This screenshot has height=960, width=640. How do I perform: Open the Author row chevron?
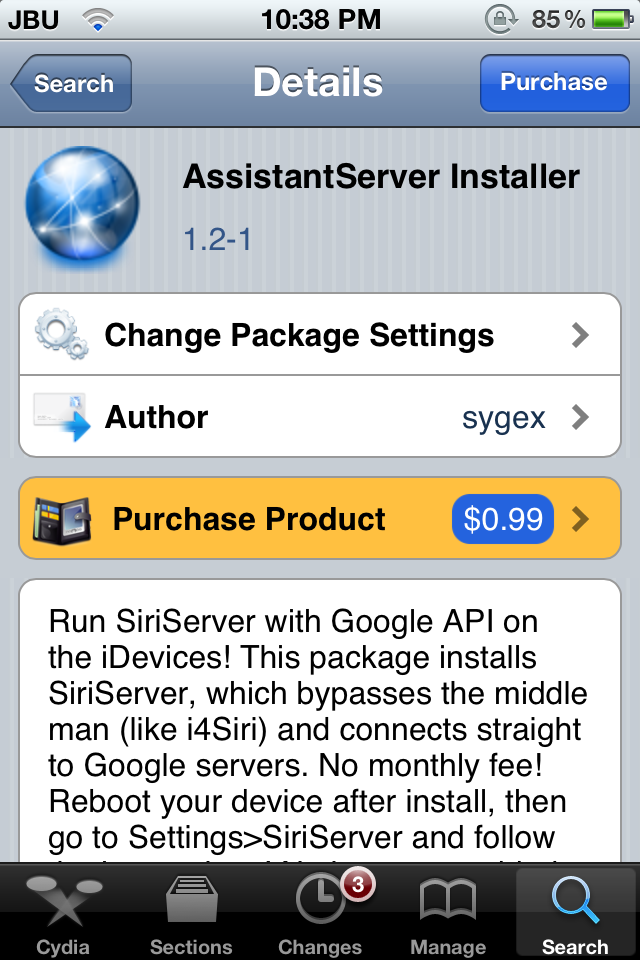579,417
